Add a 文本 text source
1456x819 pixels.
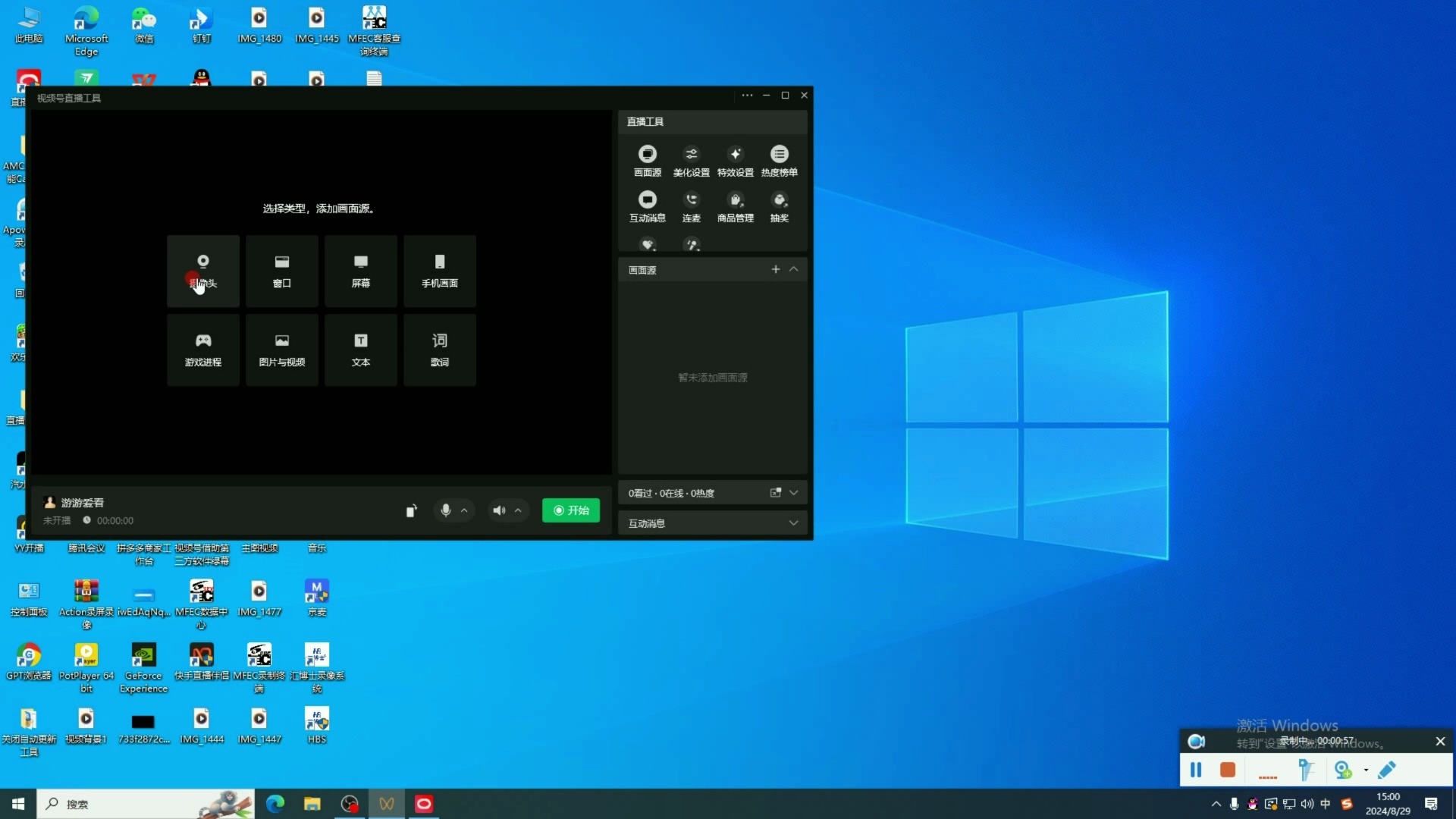pyautogui.click(x=361, y=350)
